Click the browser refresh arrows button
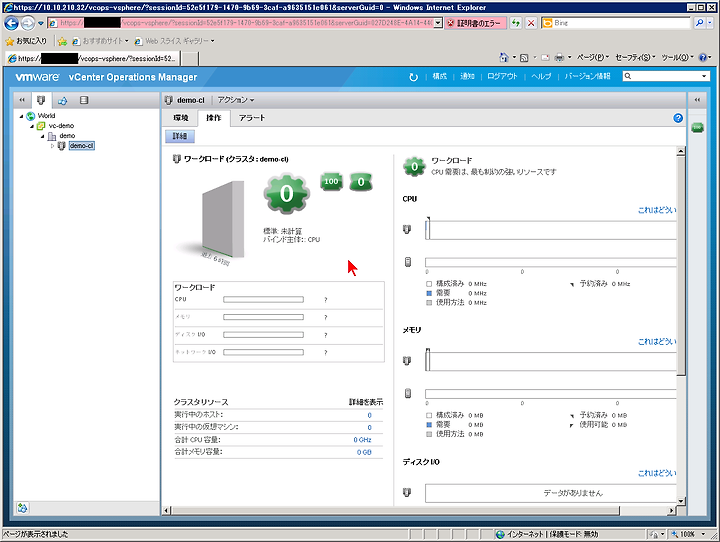The width and height of the screenshot is (720, 542). click(516, 23)
